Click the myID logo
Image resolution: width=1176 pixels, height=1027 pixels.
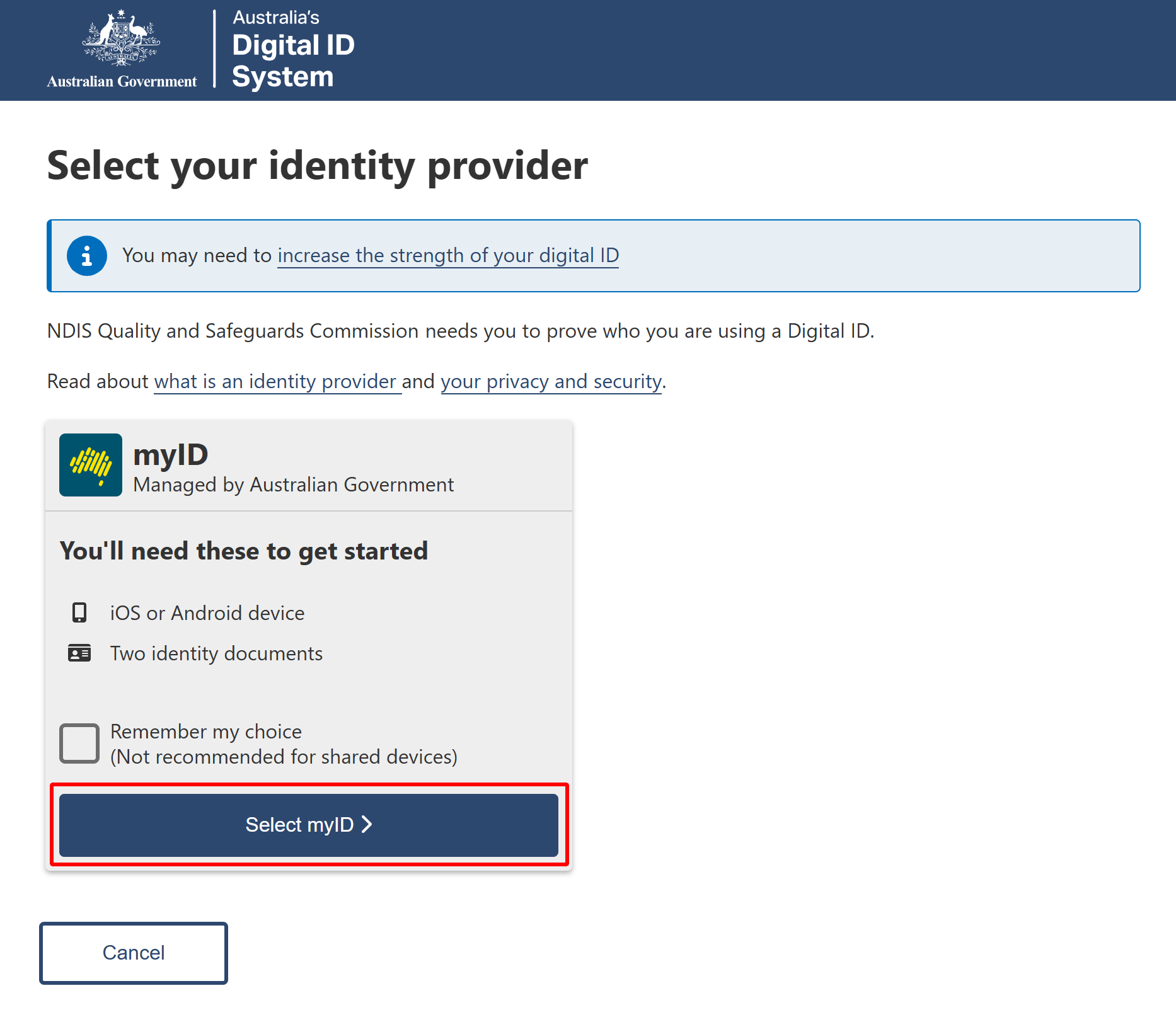[91, 465]
